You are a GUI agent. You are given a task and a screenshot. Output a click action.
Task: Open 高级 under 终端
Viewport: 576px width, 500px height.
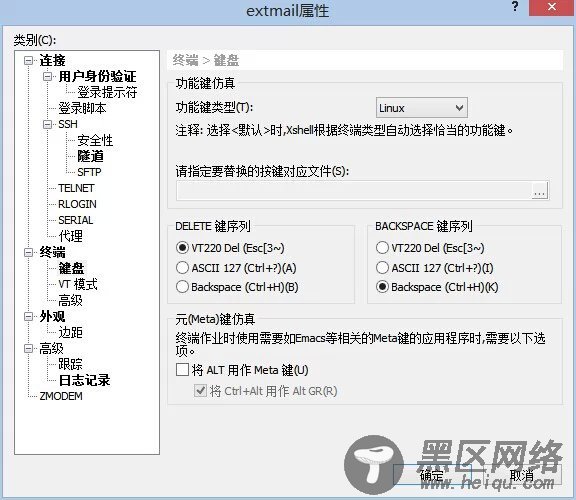[x=71, y=301]
